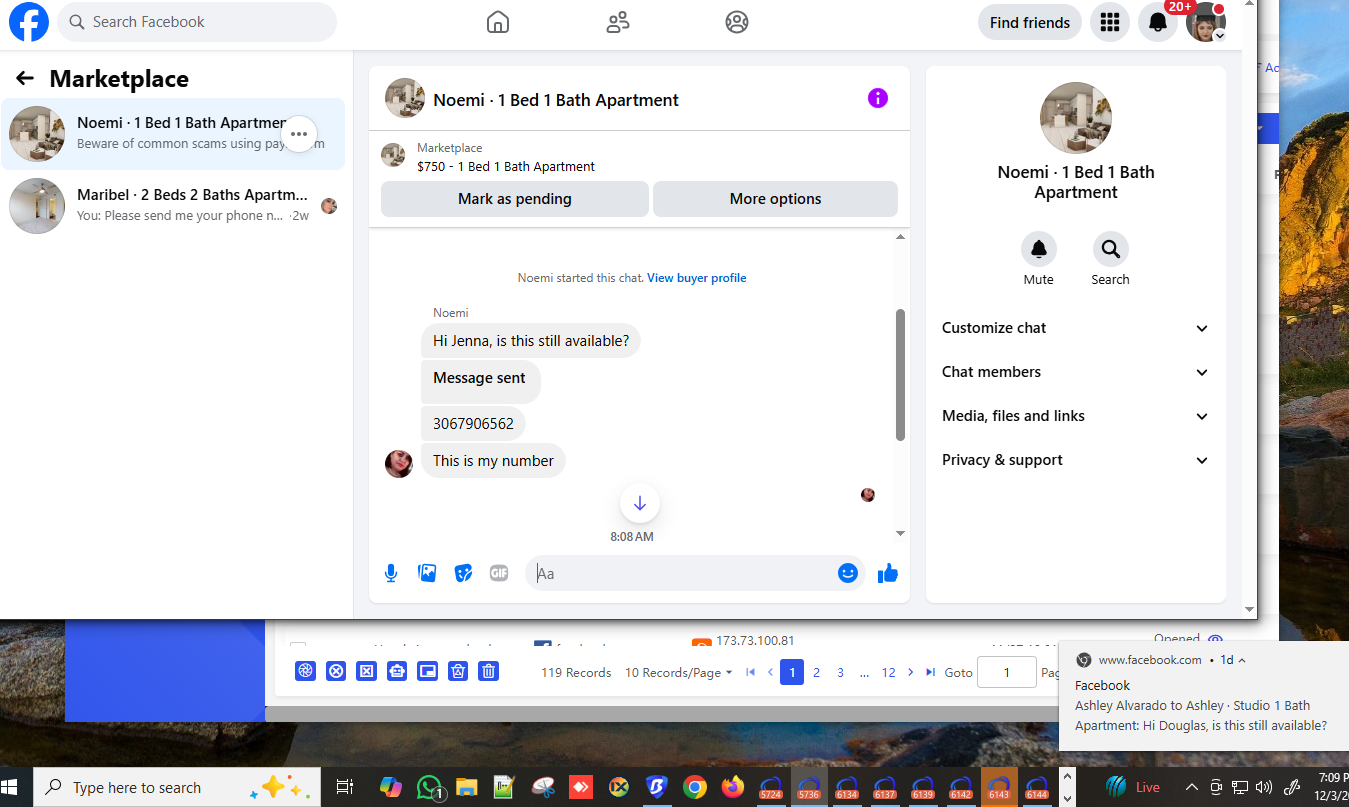1349x807 pixels.
Task: Click the "$750 - 1 Bed 1 Bath Apartment" listing text
Action: click(x=506, y=167)
